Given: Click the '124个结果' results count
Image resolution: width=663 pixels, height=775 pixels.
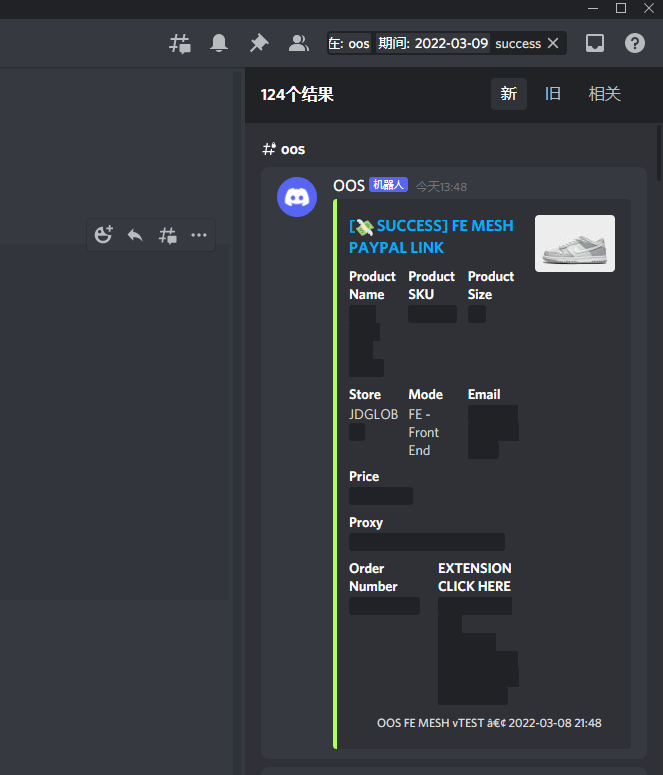Looking at the screenshot, I should 297,94.
